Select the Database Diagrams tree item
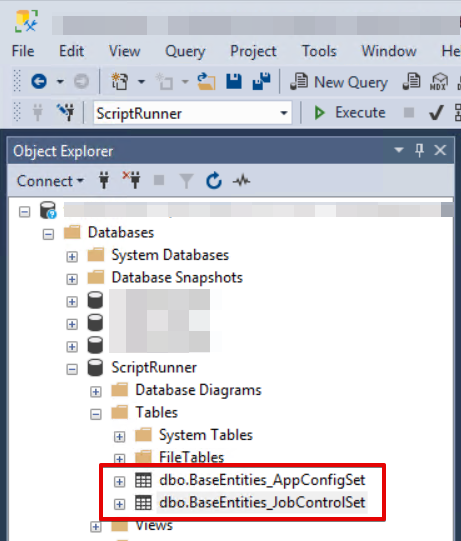Screen dimensions: 461x541 click(x=198, y=390)
